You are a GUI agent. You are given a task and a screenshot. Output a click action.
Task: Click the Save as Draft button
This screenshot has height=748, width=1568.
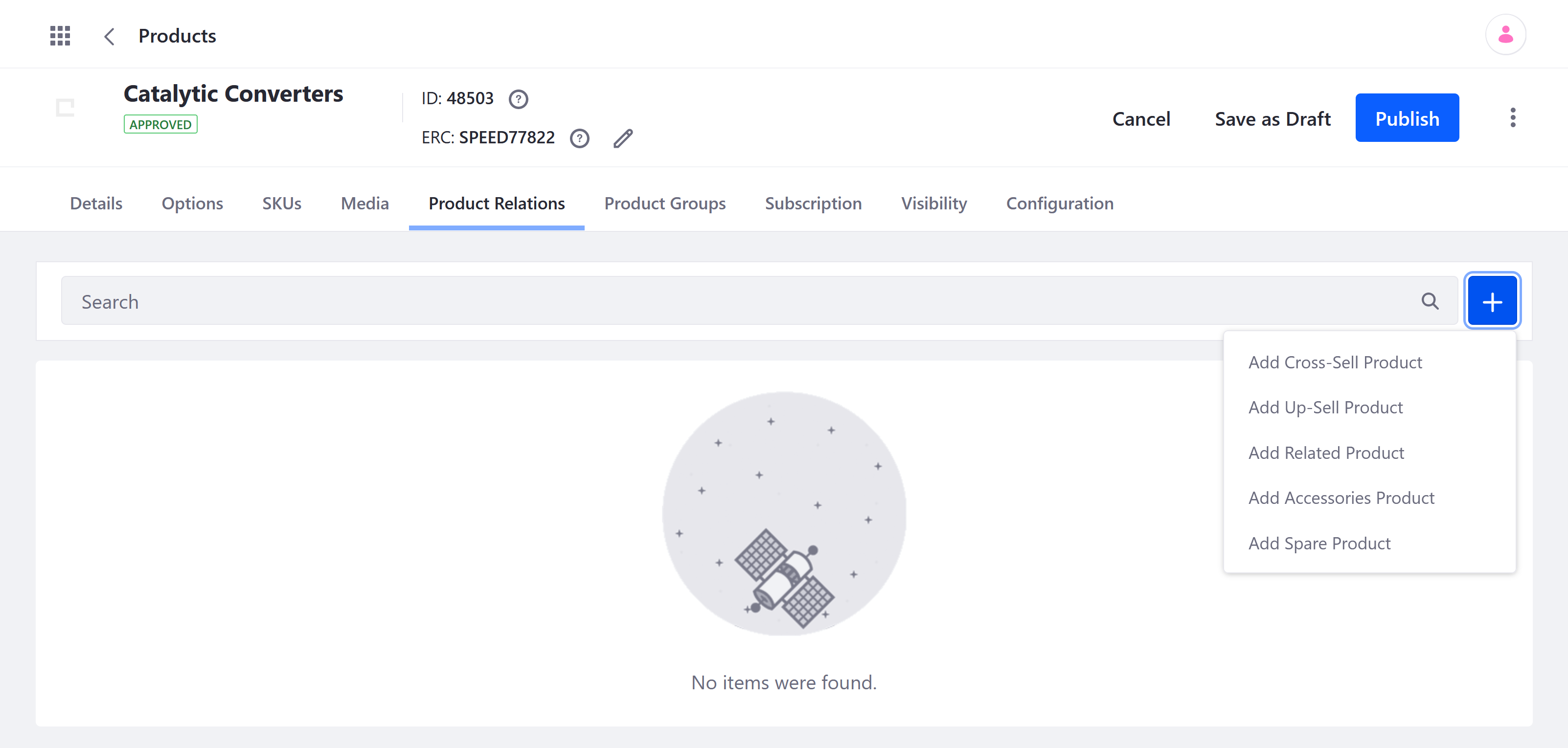(1272, 118)
